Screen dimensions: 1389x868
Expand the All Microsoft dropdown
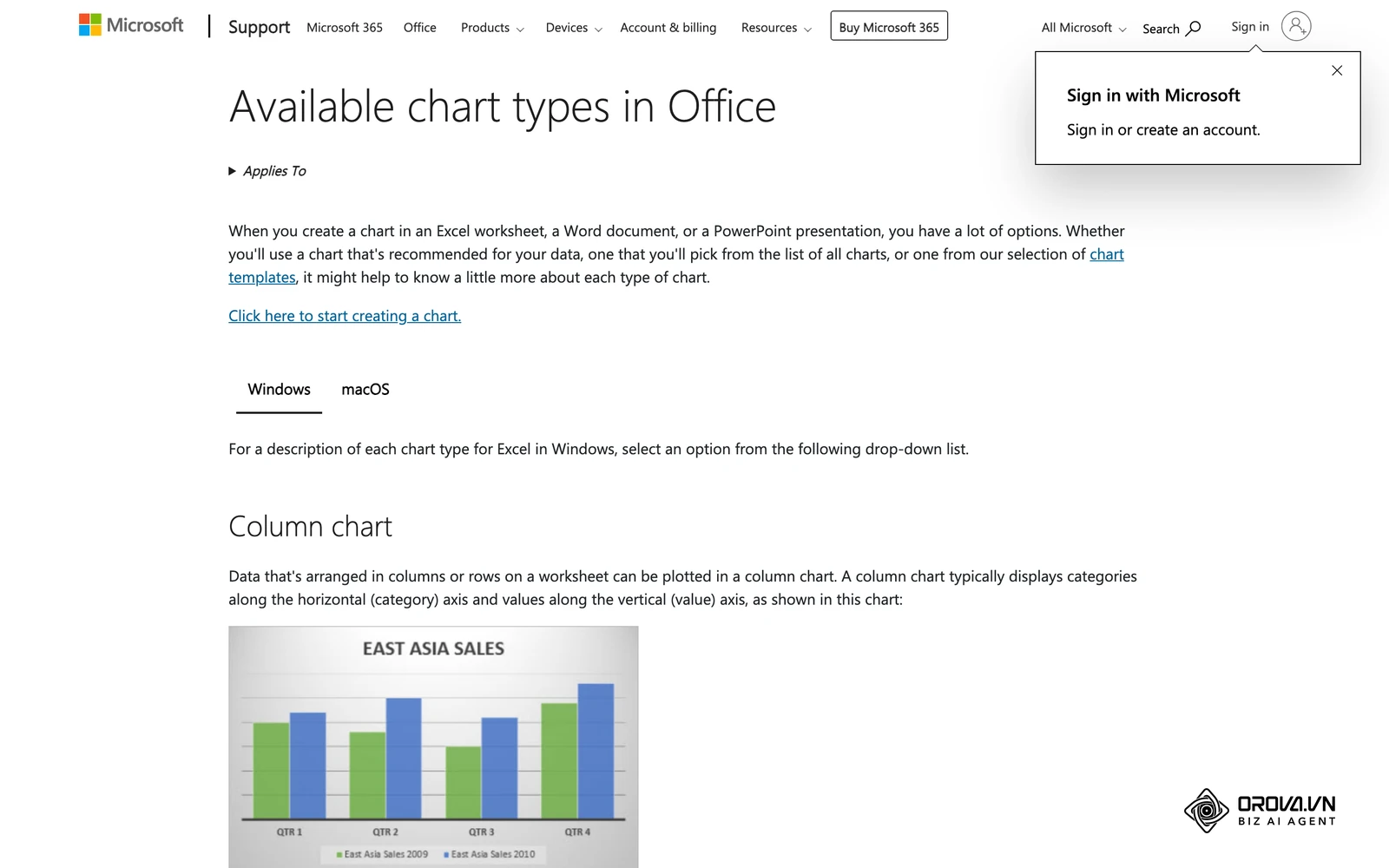pyautogui.click(x=1083, y=28)
